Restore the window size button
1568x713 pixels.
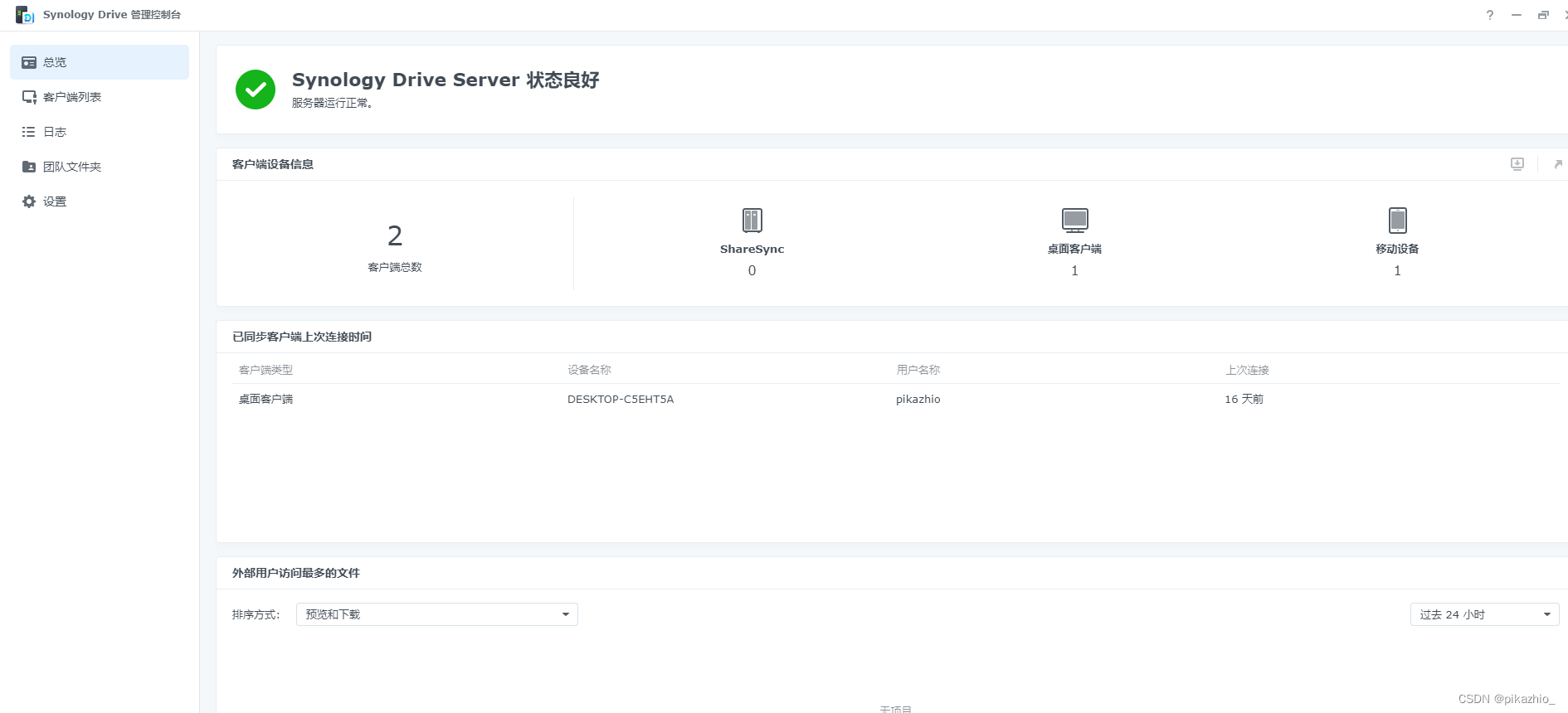pyautogui.click(x=1543, y=15)
